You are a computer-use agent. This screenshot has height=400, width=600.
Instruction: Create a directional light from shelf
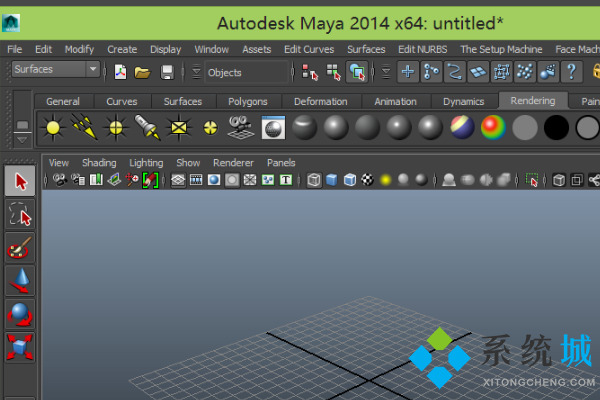[84, 127]
